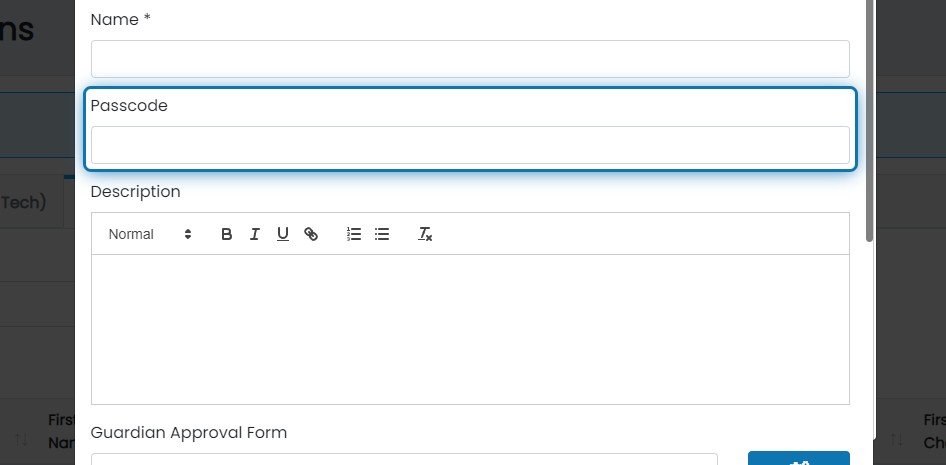Click into the Passcode input box
Screen dimensions: 946x465
point(471,145)
